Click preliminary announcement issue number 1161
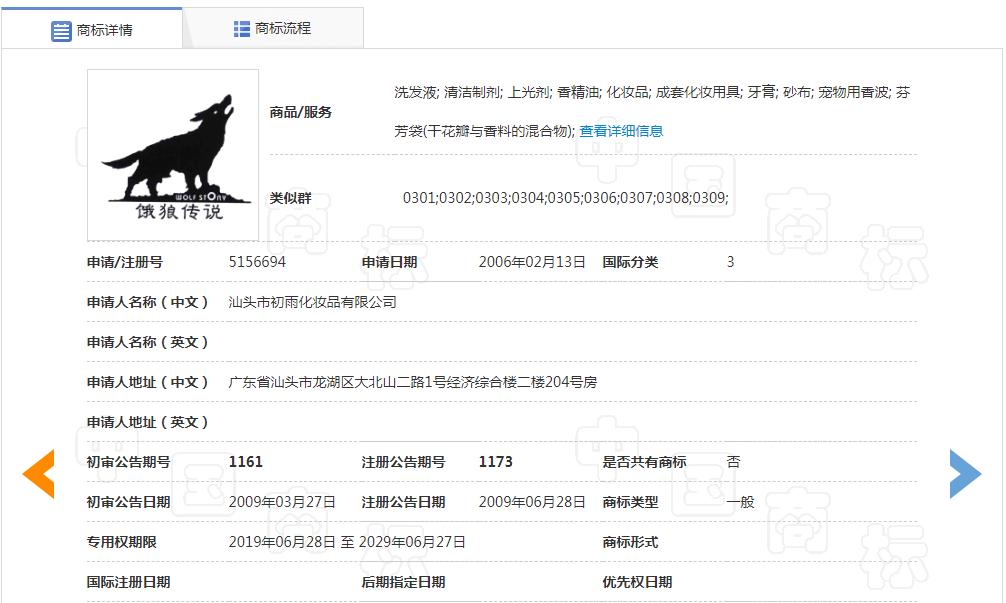The width and height of the screenshot is (1006, 603). pos(246,462)
